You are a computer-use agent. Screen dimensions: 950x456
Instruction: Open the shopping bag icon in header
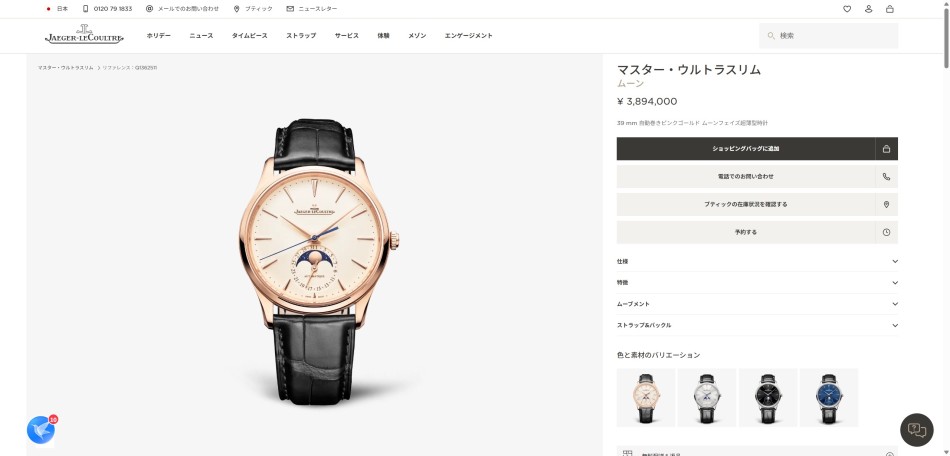pyautogui.click(x=889, y=9)
